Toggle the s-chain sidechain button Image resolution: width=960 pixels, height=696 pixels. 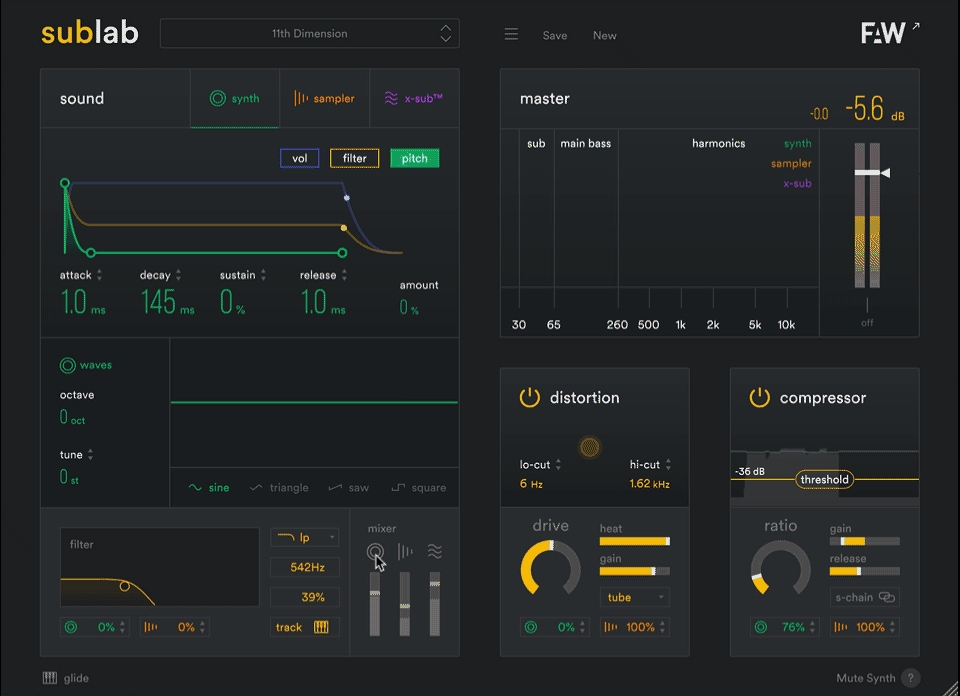(x=864, y=597)
